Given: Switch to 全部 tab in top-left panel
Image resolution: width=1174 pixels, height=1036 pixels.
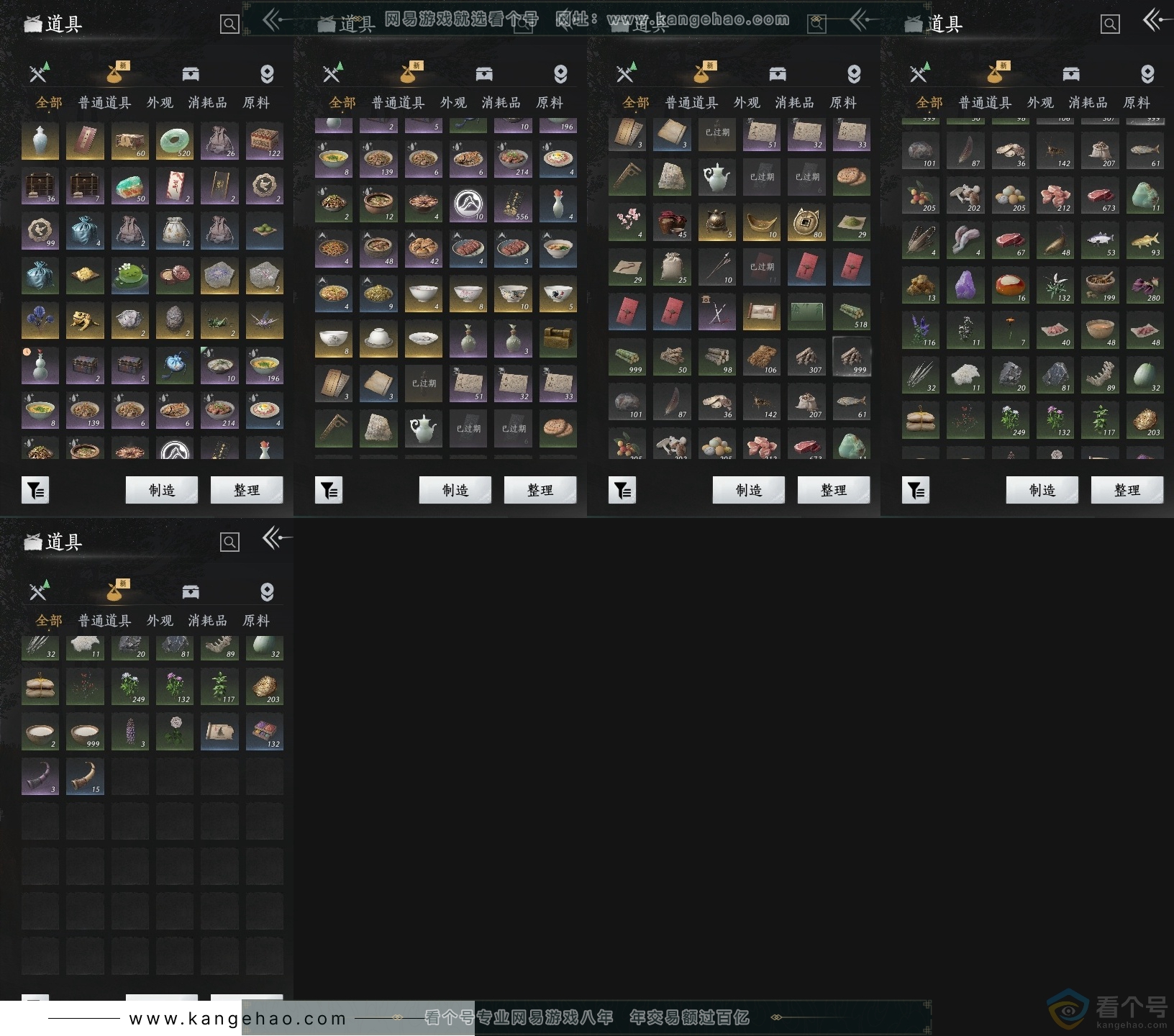Looking at the screenshot, I should pos(49,103).
